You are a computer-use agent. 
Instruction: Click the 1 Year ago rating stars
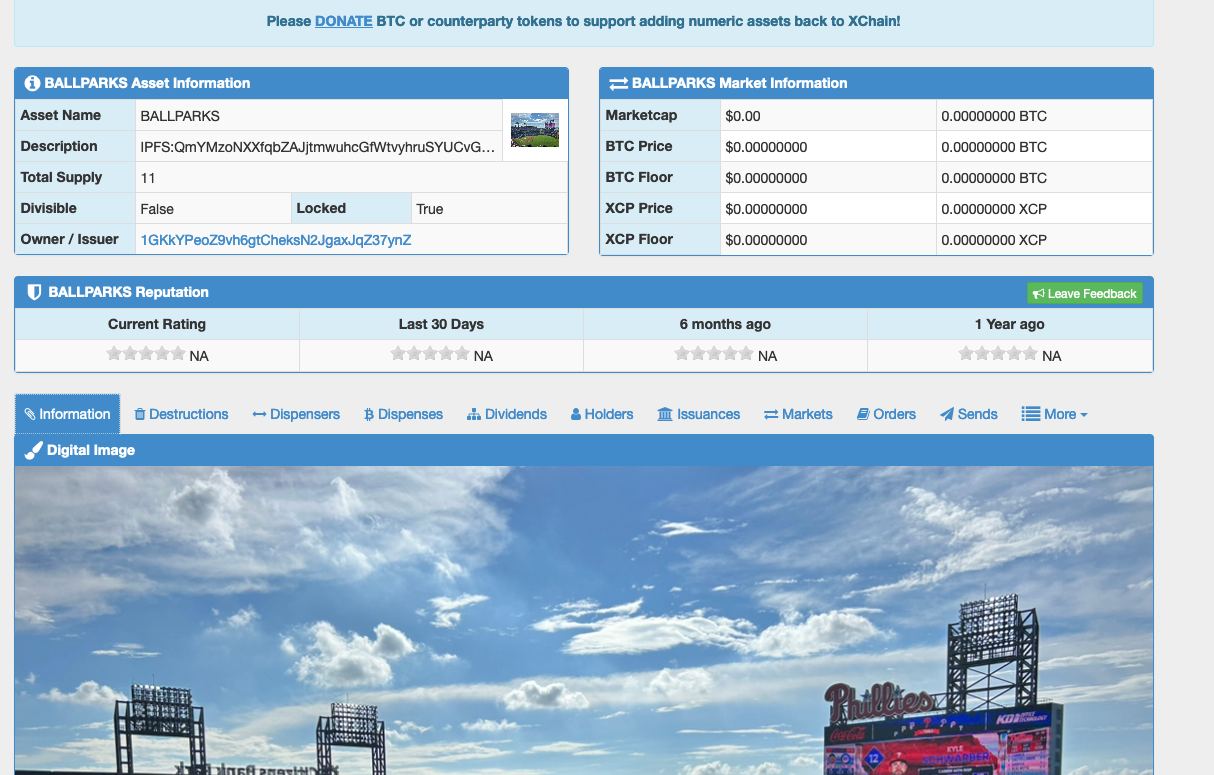point(998,353)
